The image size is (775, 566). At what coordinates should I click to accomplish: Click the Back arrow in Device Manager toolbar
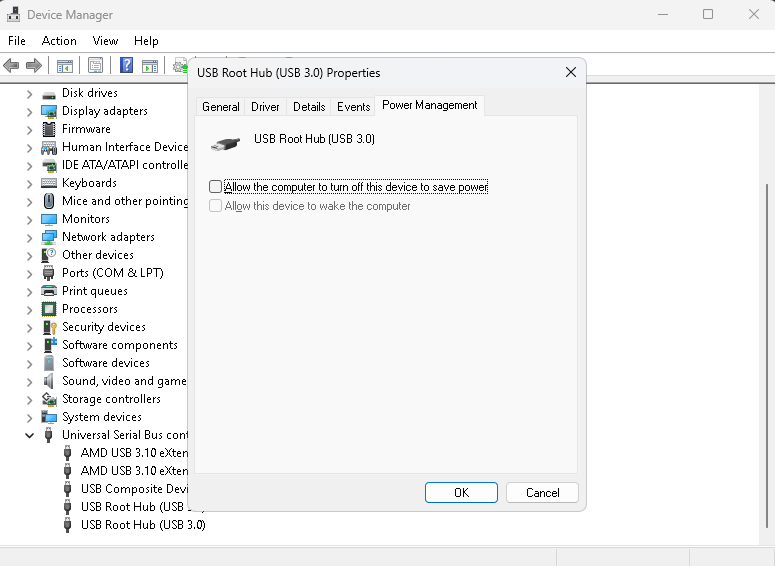pos(11,65)
